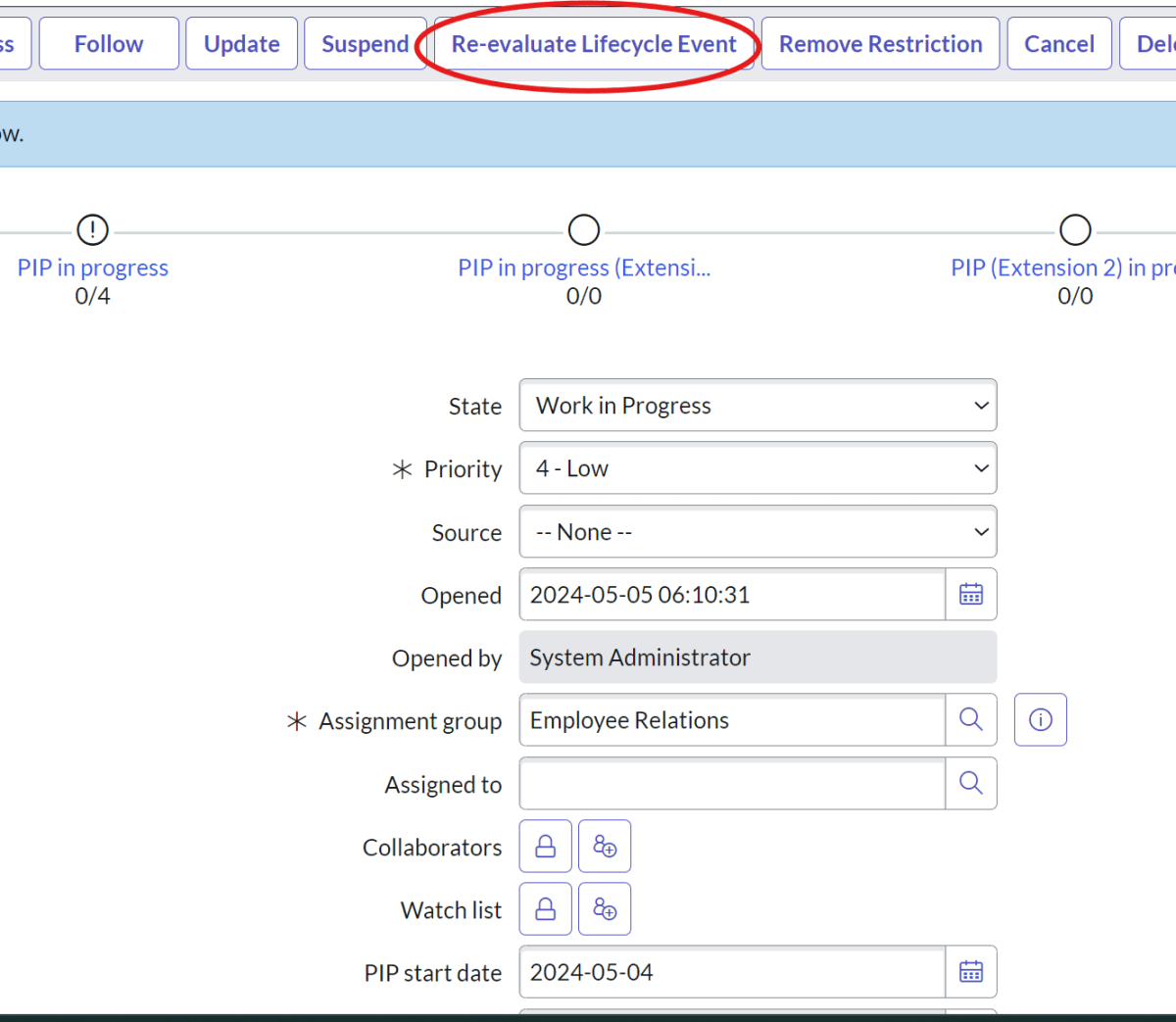Viewport: 1176px width, 1022px height.
Task: Open the calendar picker for Opened date
Action: point(970,594)
